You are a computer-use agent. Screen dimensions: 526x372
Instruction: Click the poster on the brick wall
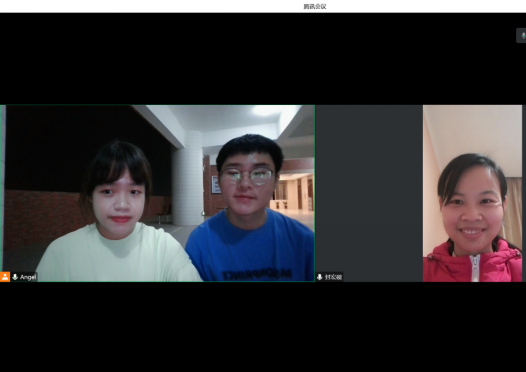click(x=216, y=185)
